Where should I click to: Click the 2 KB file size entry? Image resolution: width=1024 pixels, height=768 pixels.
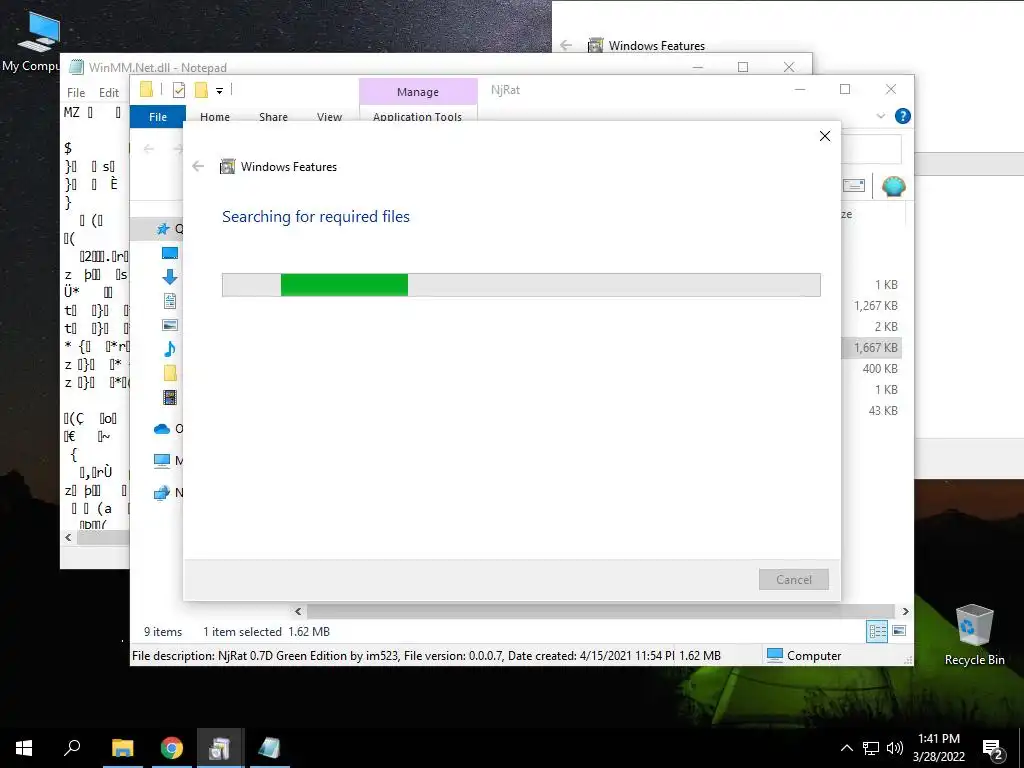[x=886, y=327]
